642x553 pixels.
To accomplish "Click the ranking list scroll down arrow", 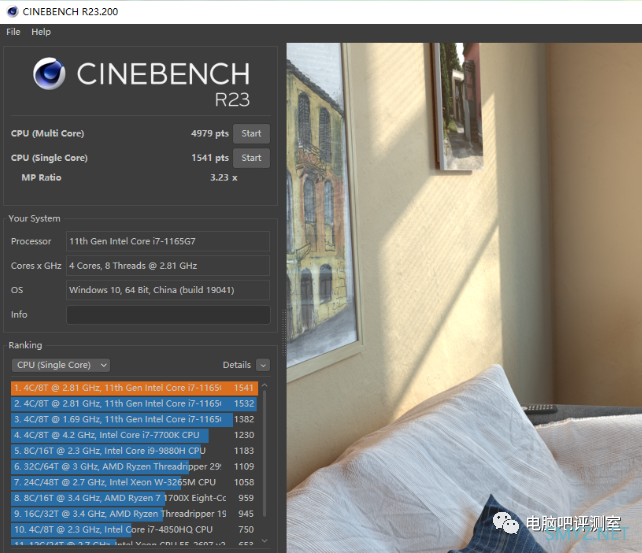I will 264,541.
